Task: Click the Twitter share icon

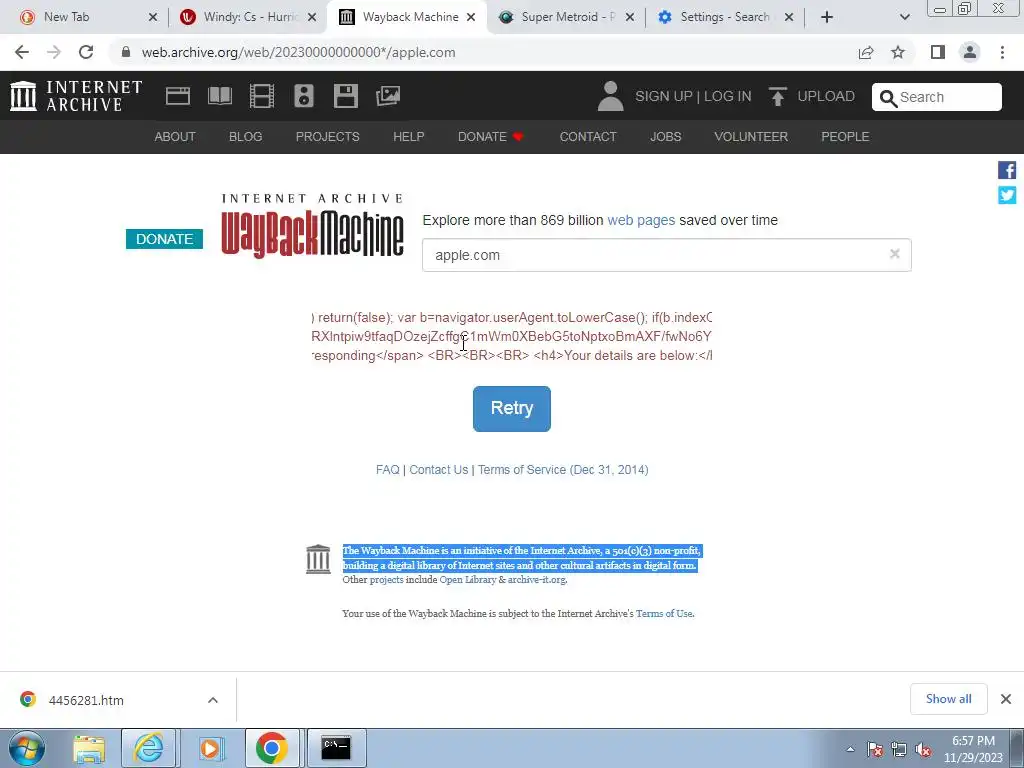Action: (x=1006, y=195)
